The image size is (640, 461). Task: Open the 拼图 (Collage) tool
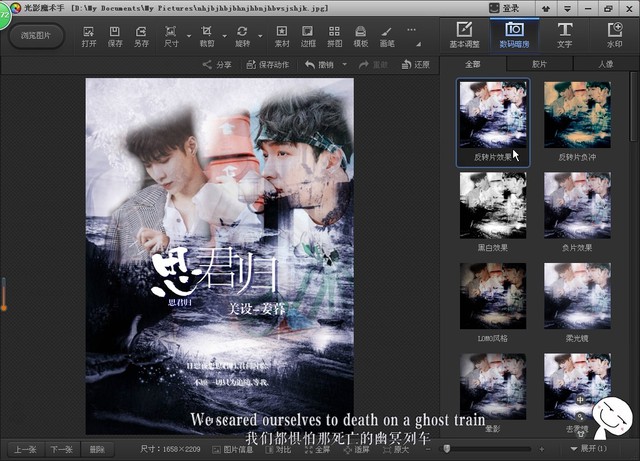[x=334, y=36]
